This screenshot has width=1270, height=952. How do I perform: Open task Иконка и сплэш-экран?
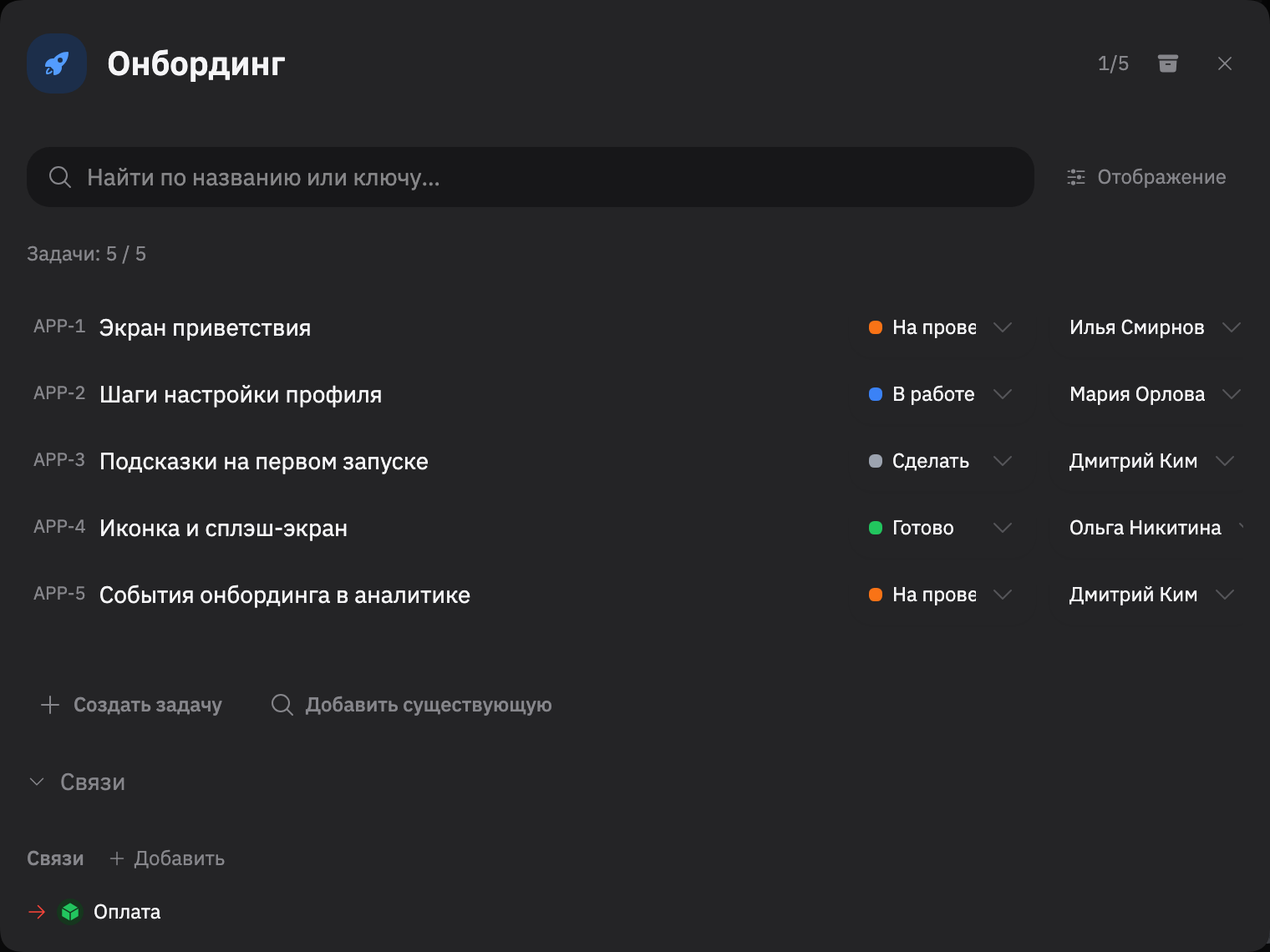[x=223, y=529]
